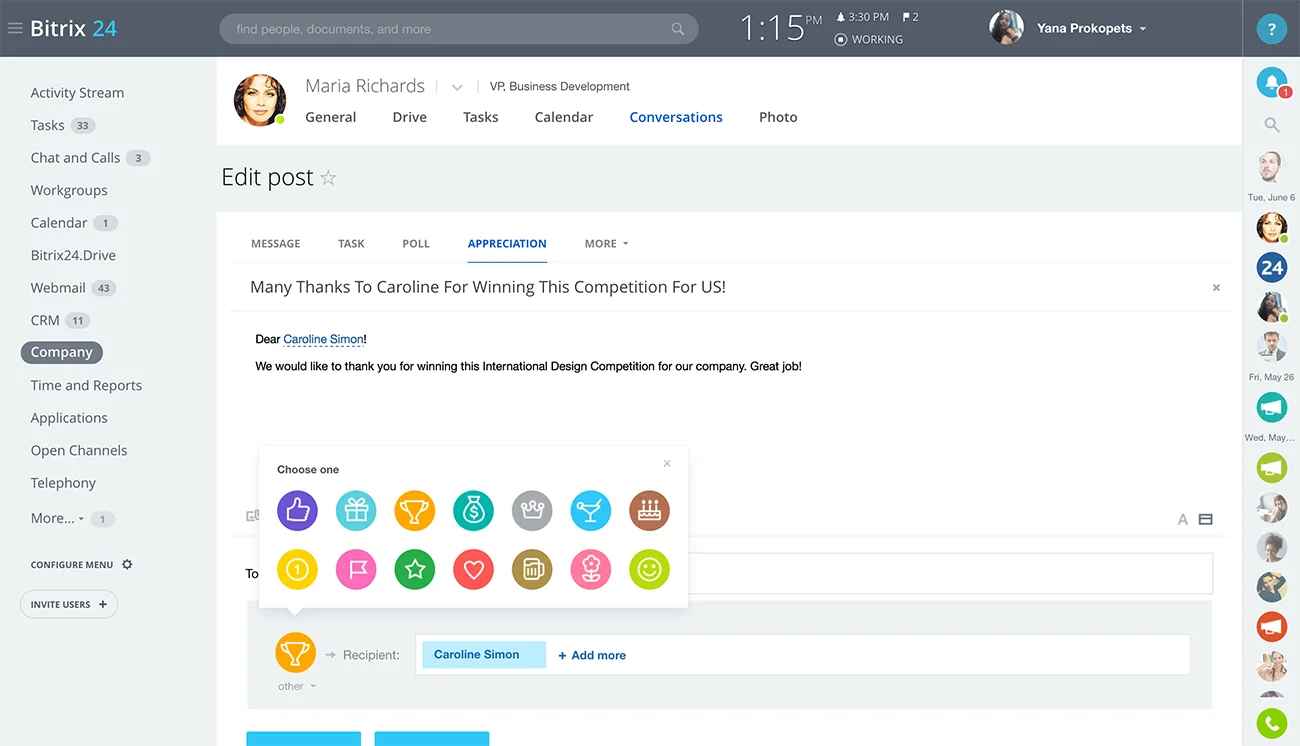Star the Edit post as favorite

328,178
